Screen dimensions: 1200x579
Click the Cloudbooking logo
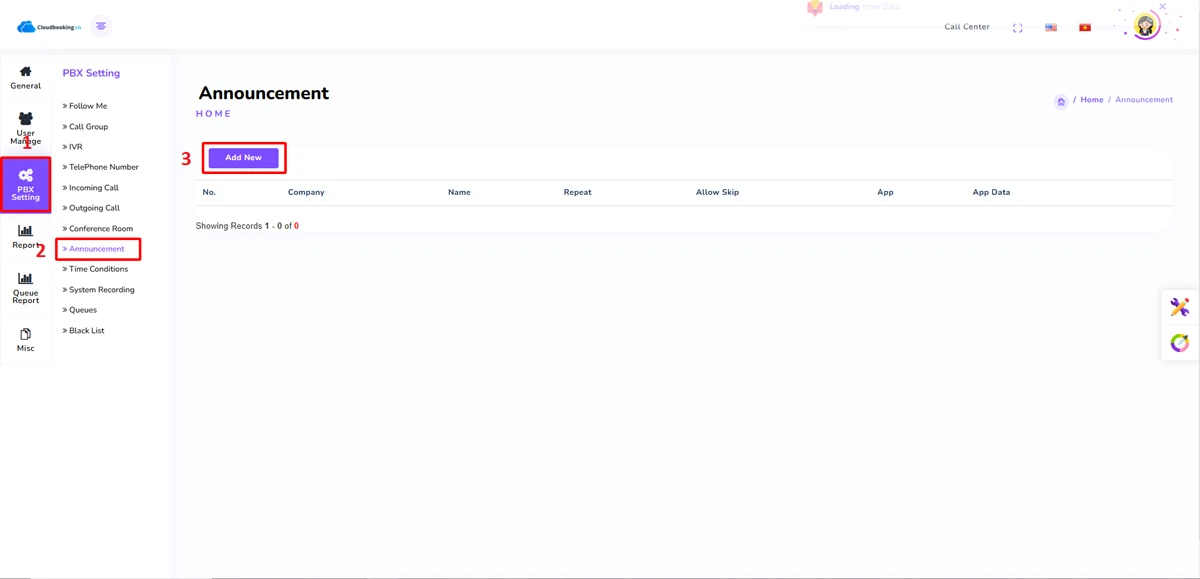[49, 27]
